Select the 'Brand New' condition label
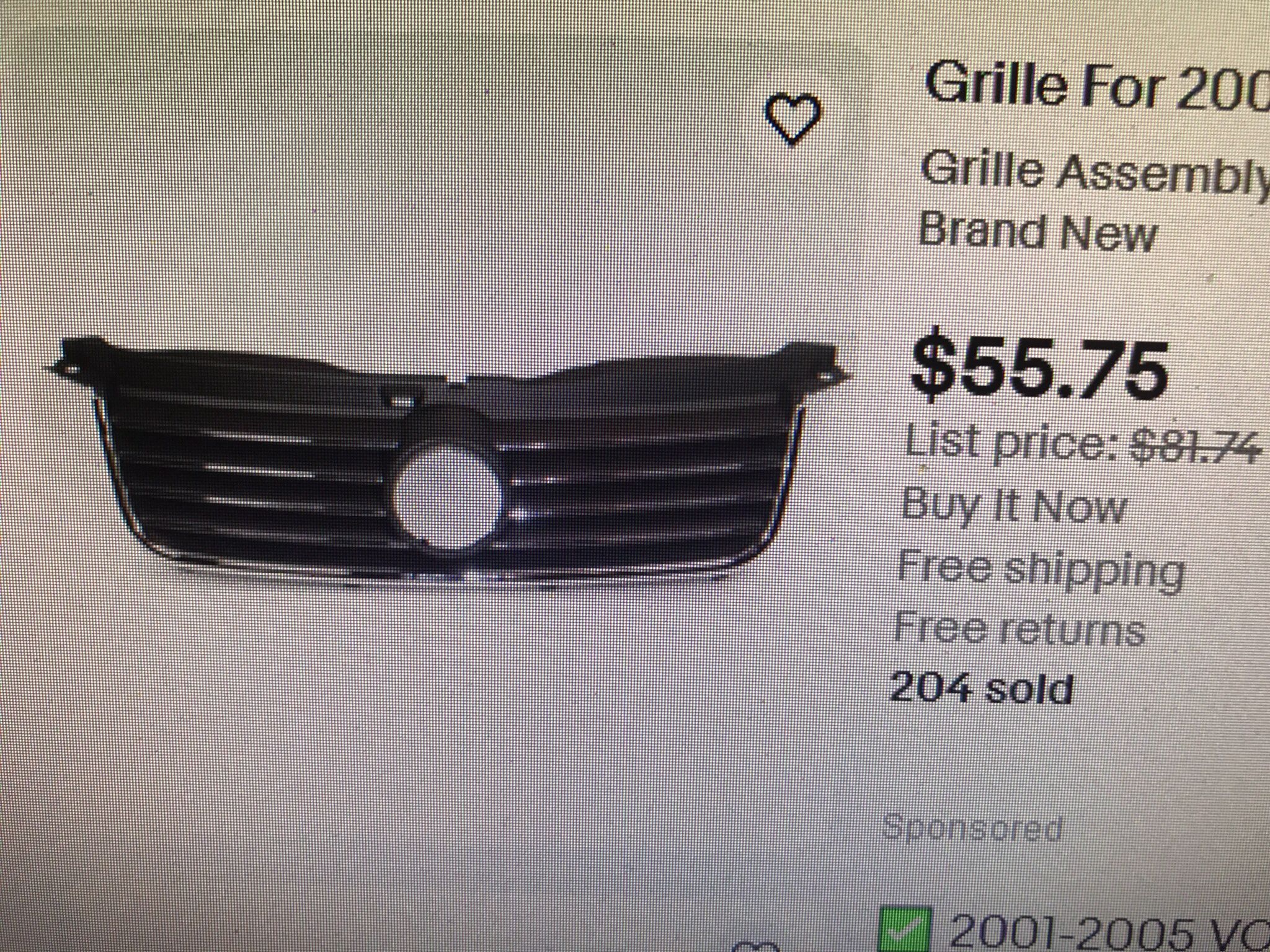 (x=1037, y=231)
